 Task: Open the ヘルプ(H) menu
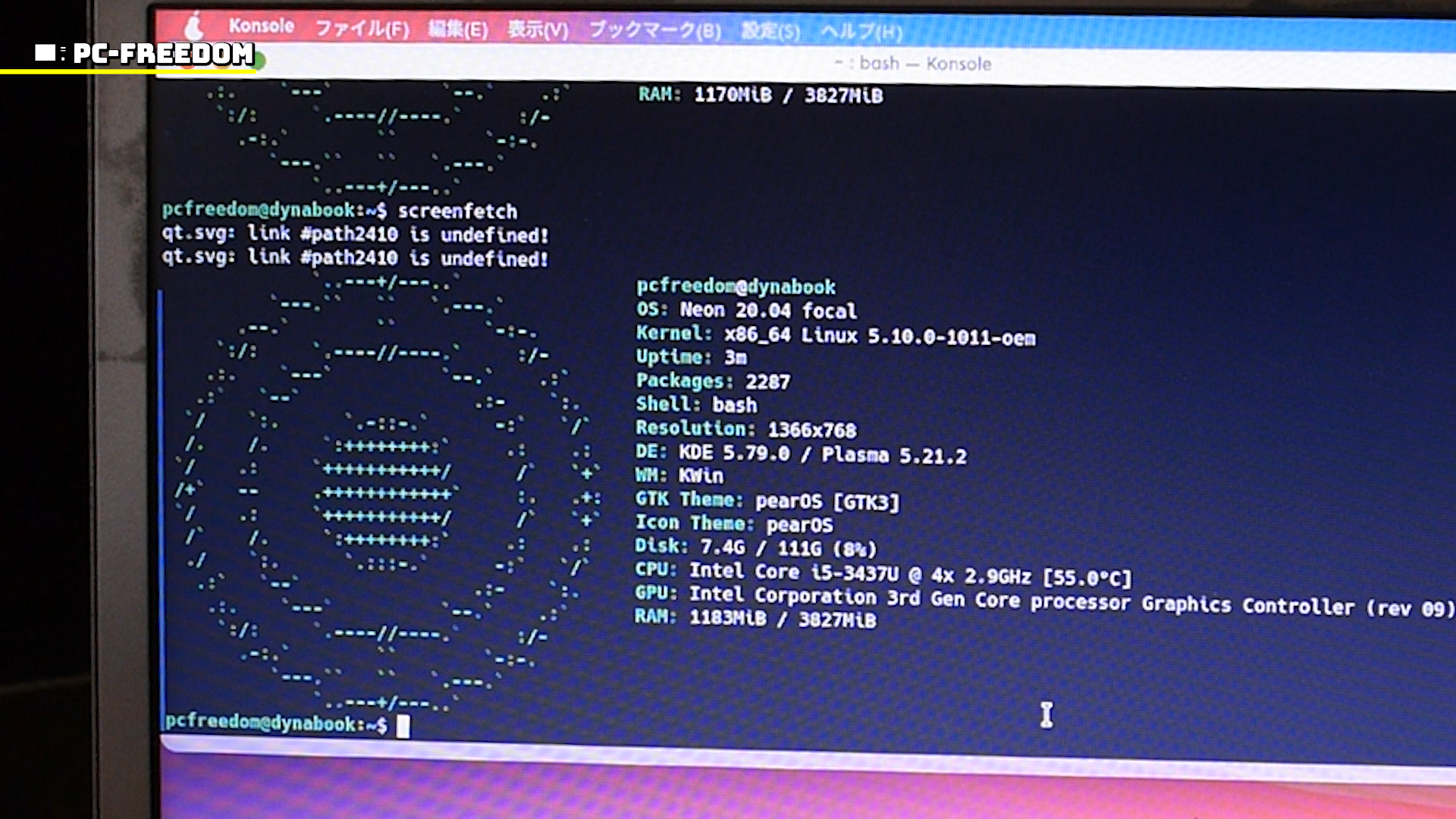[x=861, y=32]
